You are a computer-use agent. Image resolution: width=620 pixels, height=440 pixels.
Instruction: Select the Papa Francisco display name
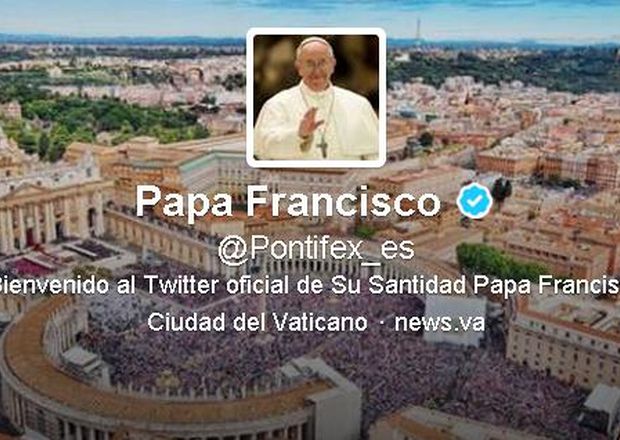(288, 201)
